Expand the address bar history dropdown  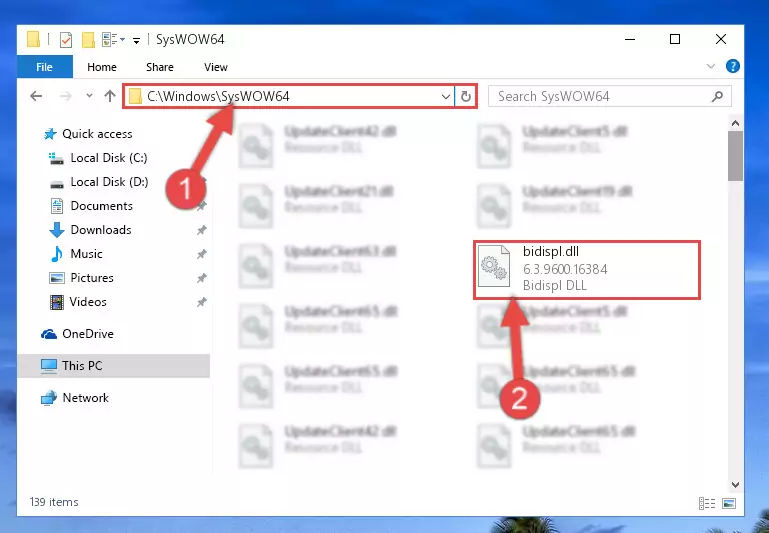(446, 97)
